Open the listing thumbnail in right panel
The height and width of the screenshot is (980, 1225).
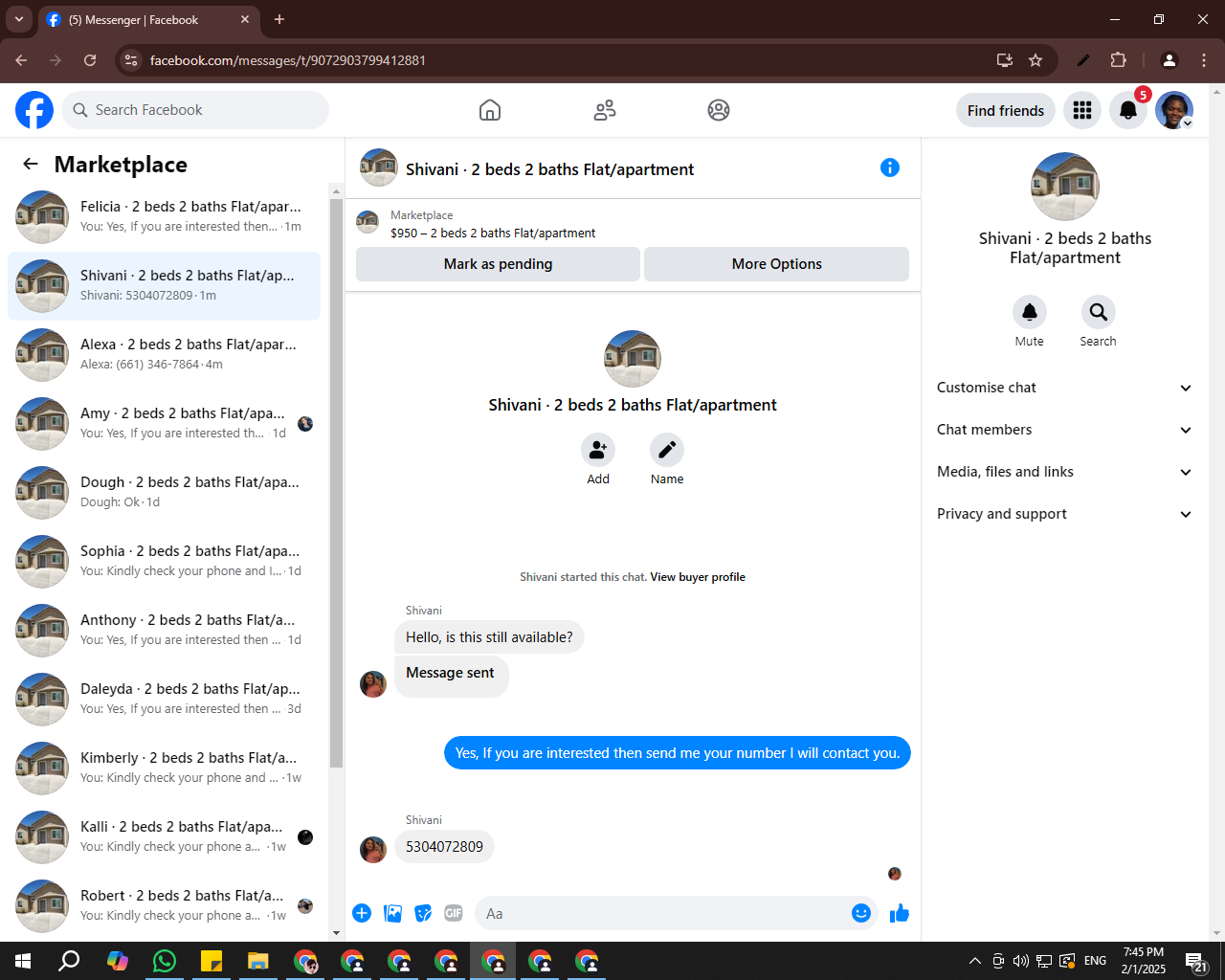click(1065, 187)
